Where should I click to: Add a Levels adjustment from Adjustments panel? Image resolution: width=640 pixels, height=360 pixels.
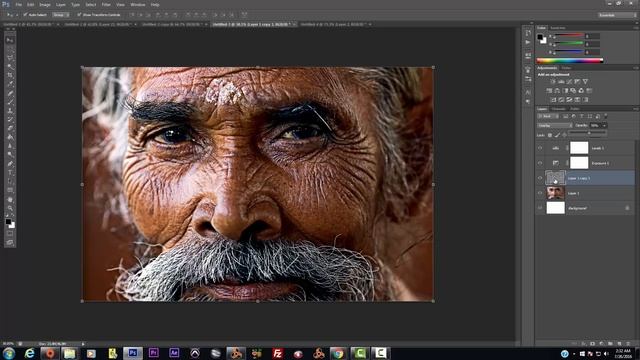(560, 82)
